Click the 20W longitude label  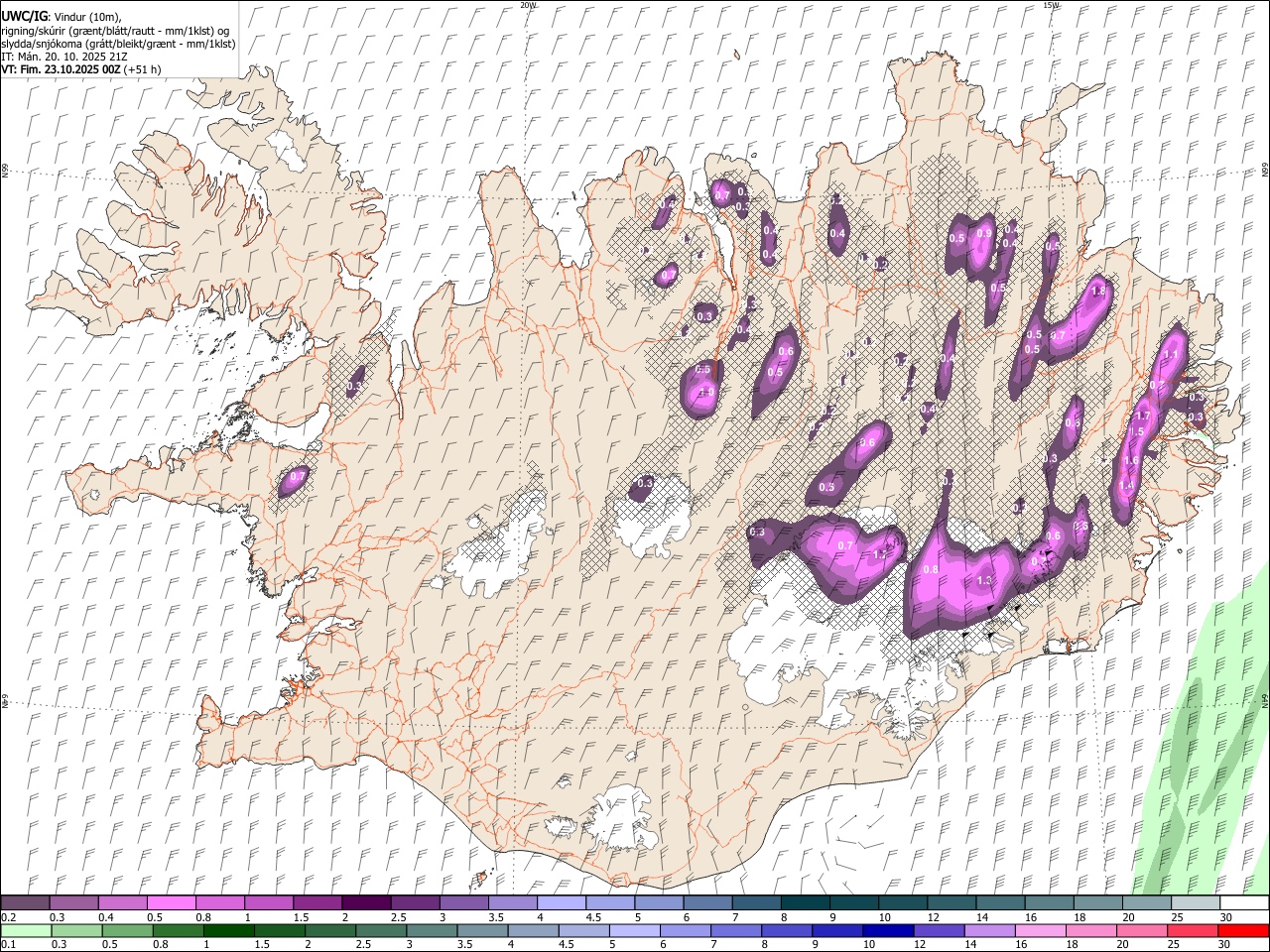[528, 5]
